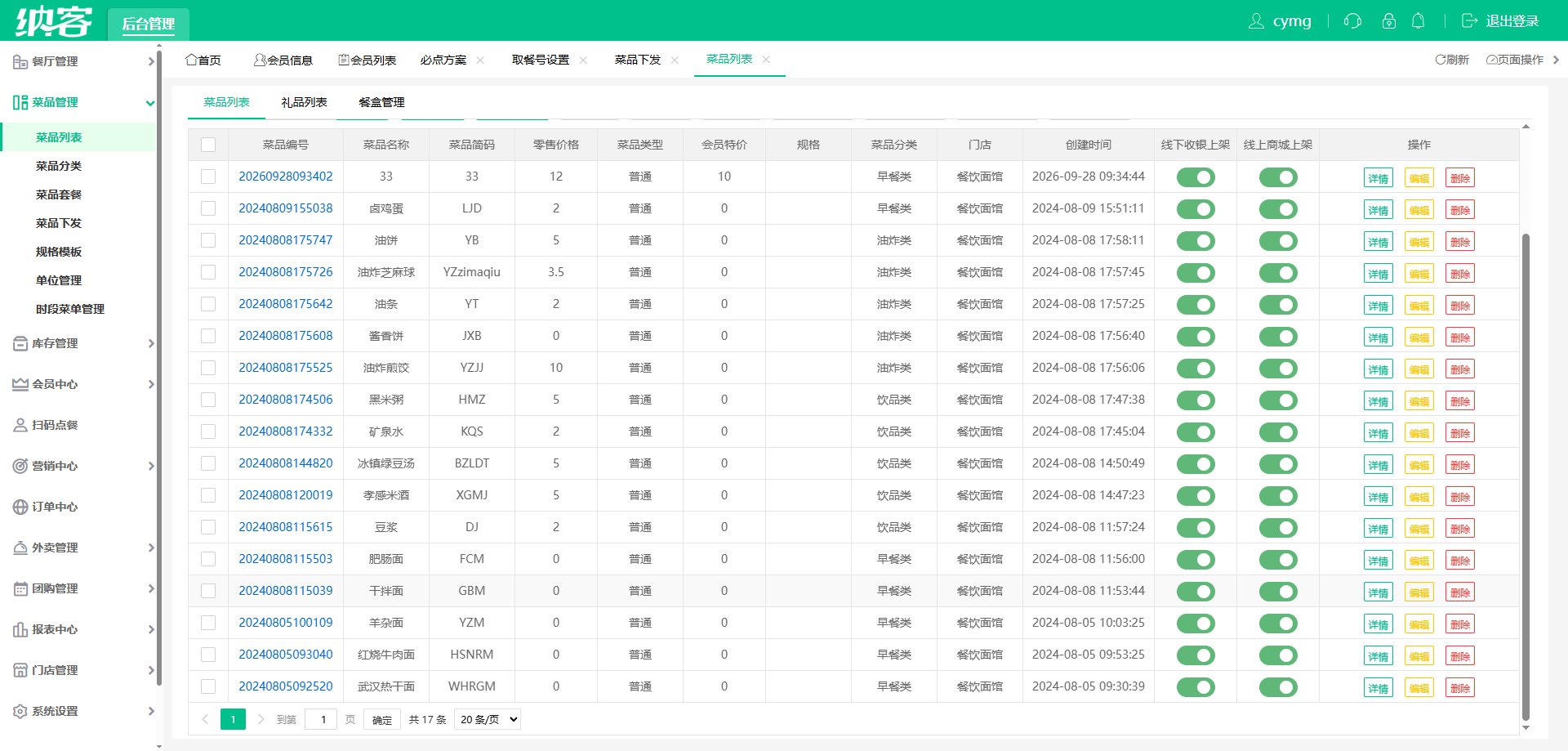Go to the next page arrow in pagination
This screenshot has width=1568, height=751.
261,719
